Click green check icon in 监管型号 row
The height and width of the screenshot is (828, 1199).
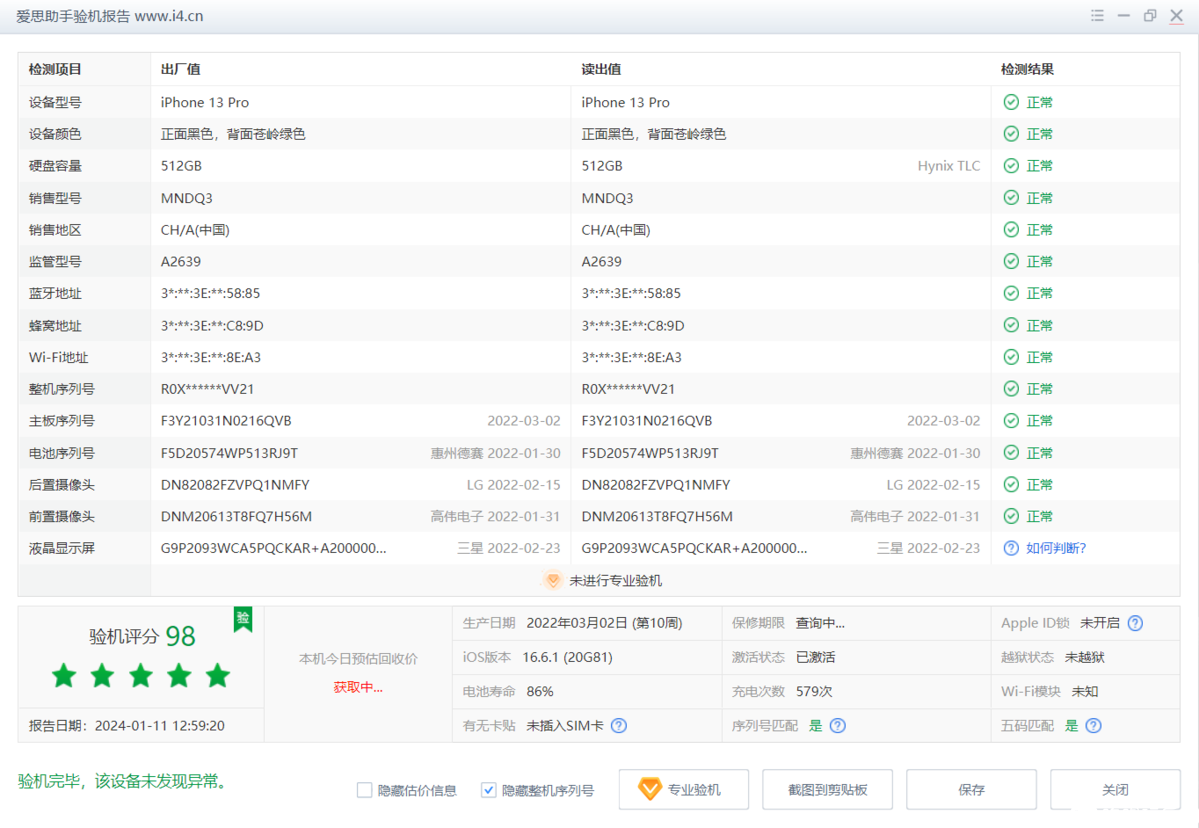[1011, 261]
